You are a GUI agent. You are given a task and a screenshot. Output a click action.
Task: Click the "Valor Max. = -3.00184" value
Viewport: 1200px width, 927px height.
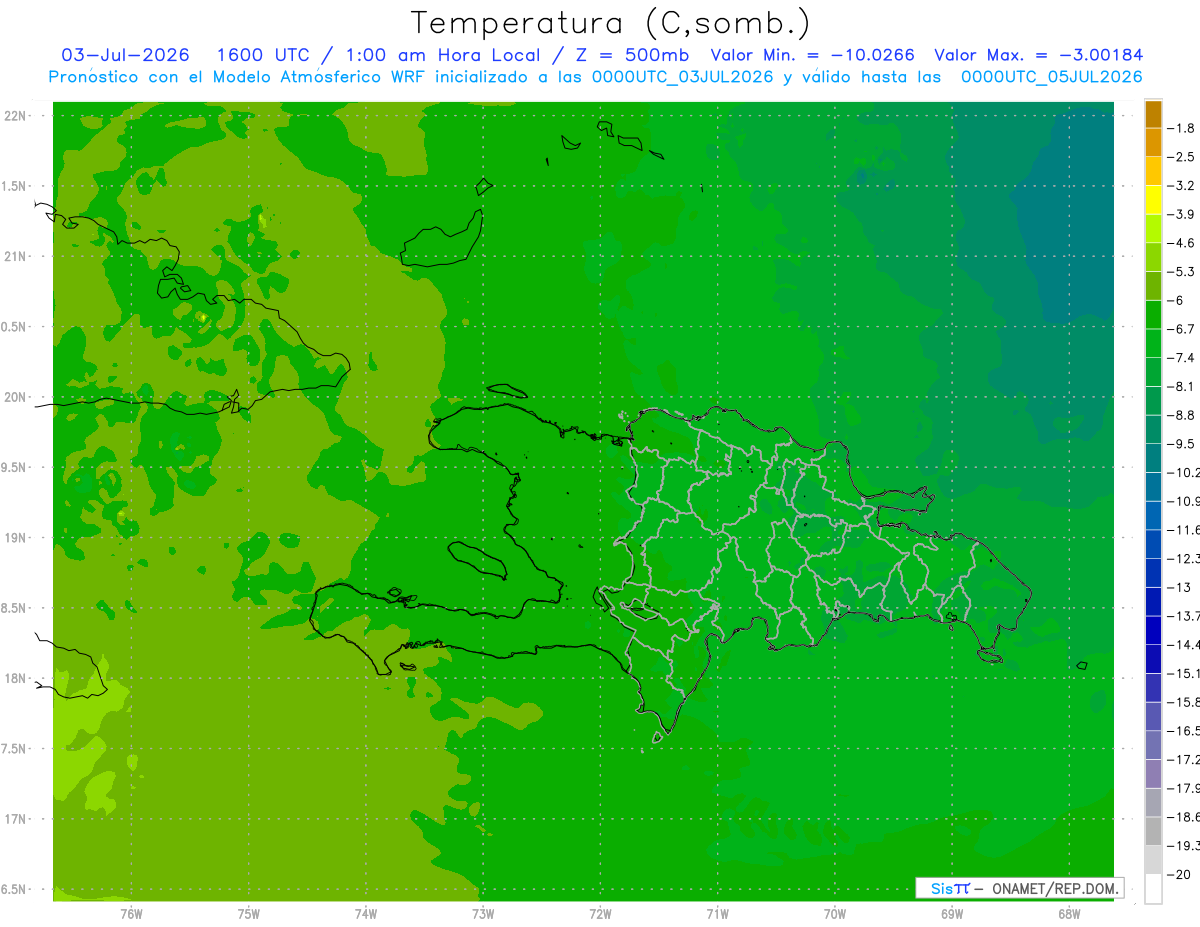[x=1038, y=55]
